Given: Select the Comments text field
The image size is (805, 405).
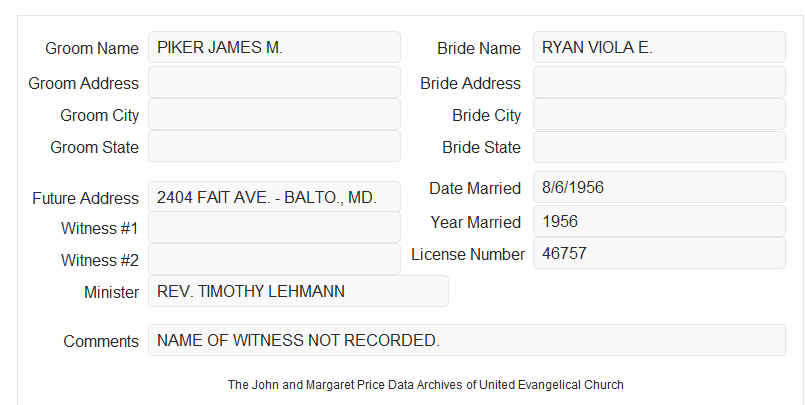Looking at the screenshot, I should tap(467, 340).
